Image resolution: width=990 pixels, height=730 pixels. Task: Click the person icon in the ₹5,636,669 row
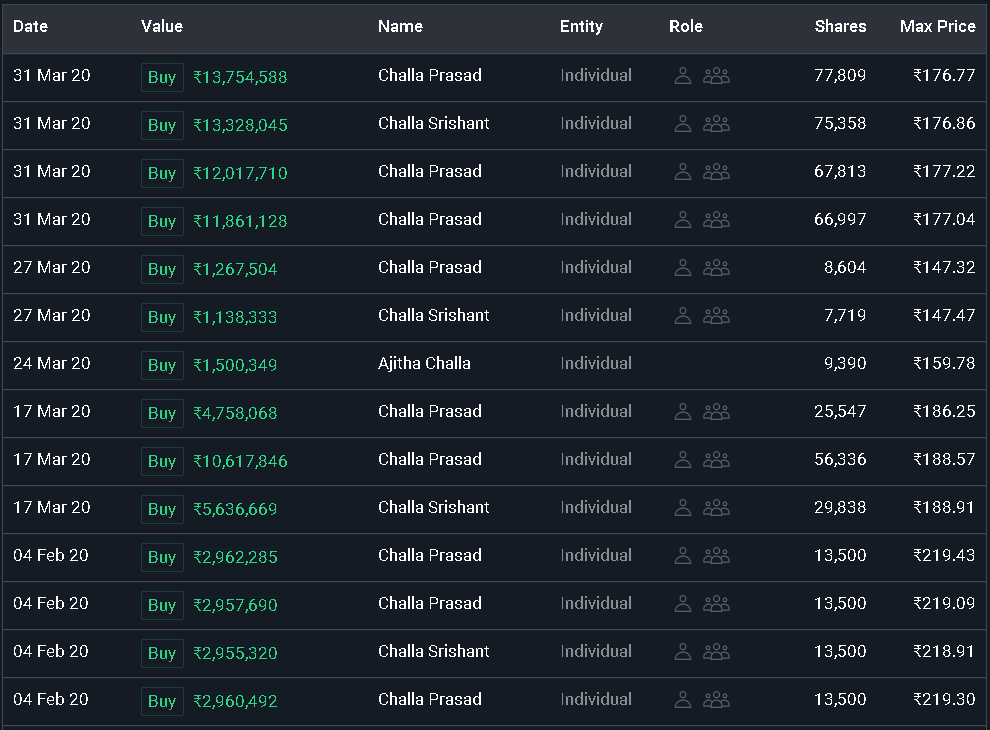[x=683, y=508]
